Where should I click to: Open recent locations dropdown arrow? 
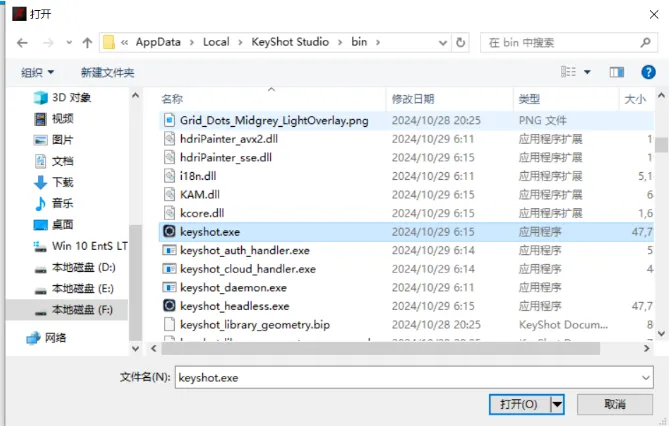69,43
